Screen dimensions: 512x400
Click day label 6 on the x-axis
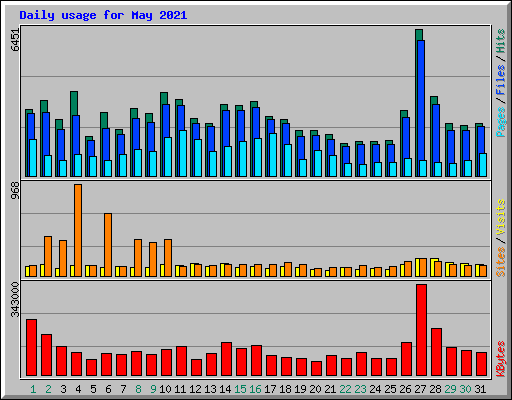point(108,389)
